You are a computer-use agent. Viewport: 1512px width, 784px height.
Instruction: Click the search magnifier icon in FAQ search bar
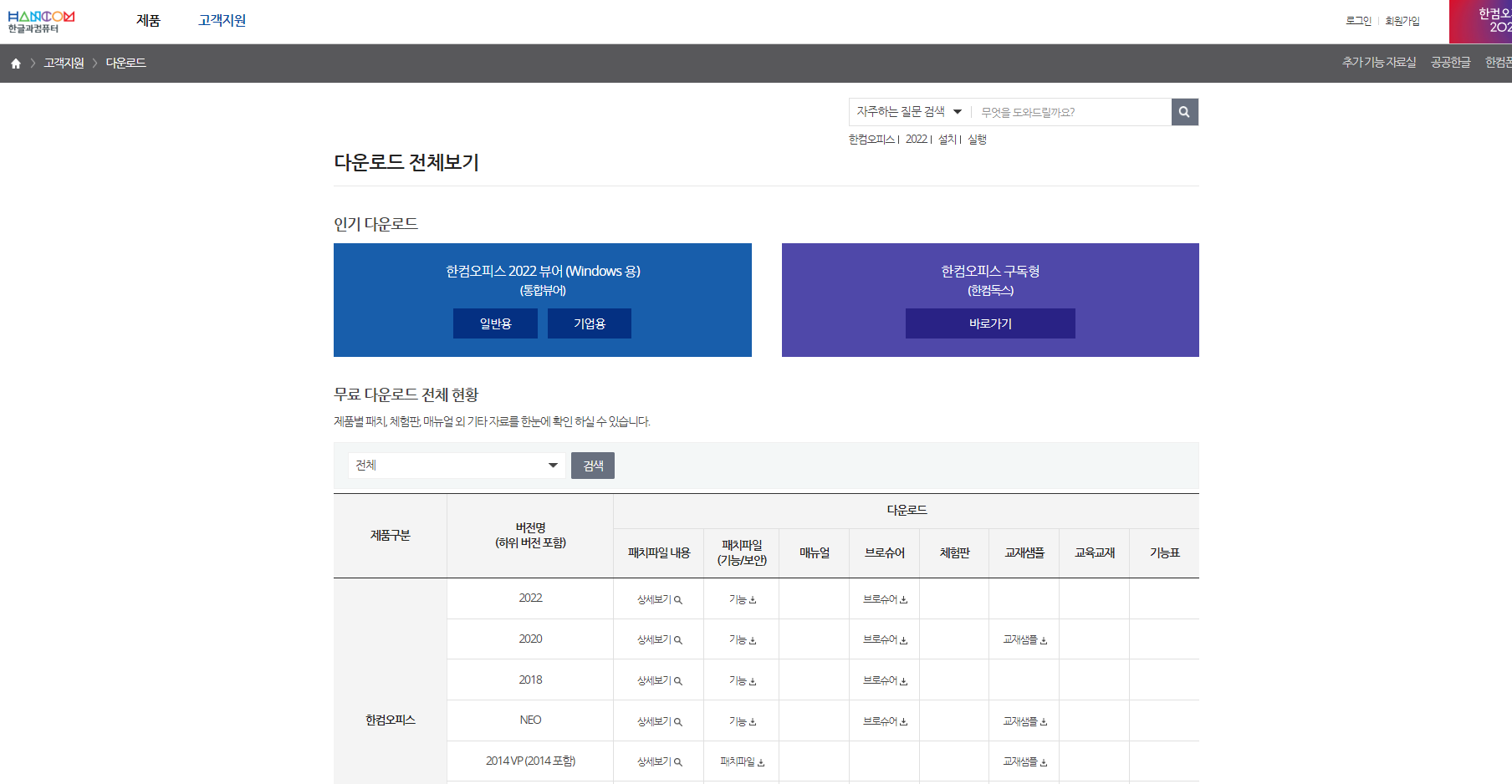[1184, 111]
